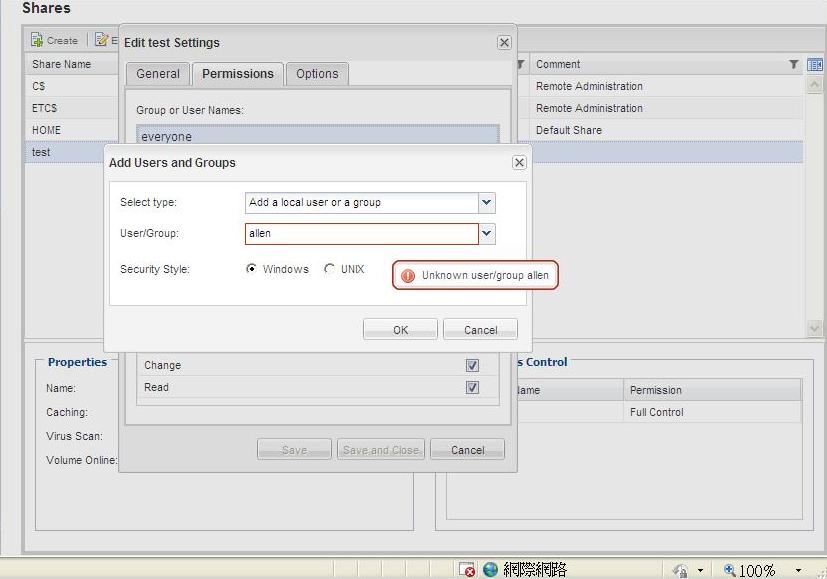Image resolution: width=827 pixels, height=579 pixels.
Task: Select the Windows security style
Action: point(252,269)
